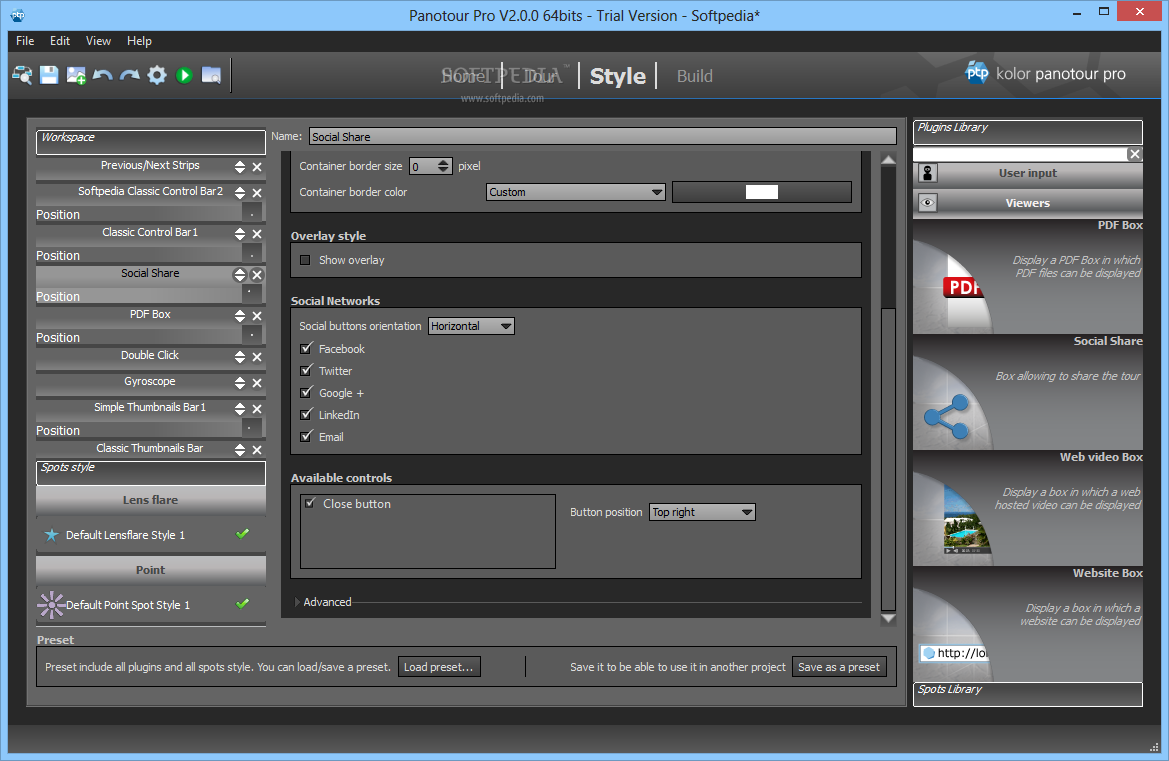Click reorder arrows for Social Share
Viewport: 1169px width, 761px height.
240,275
